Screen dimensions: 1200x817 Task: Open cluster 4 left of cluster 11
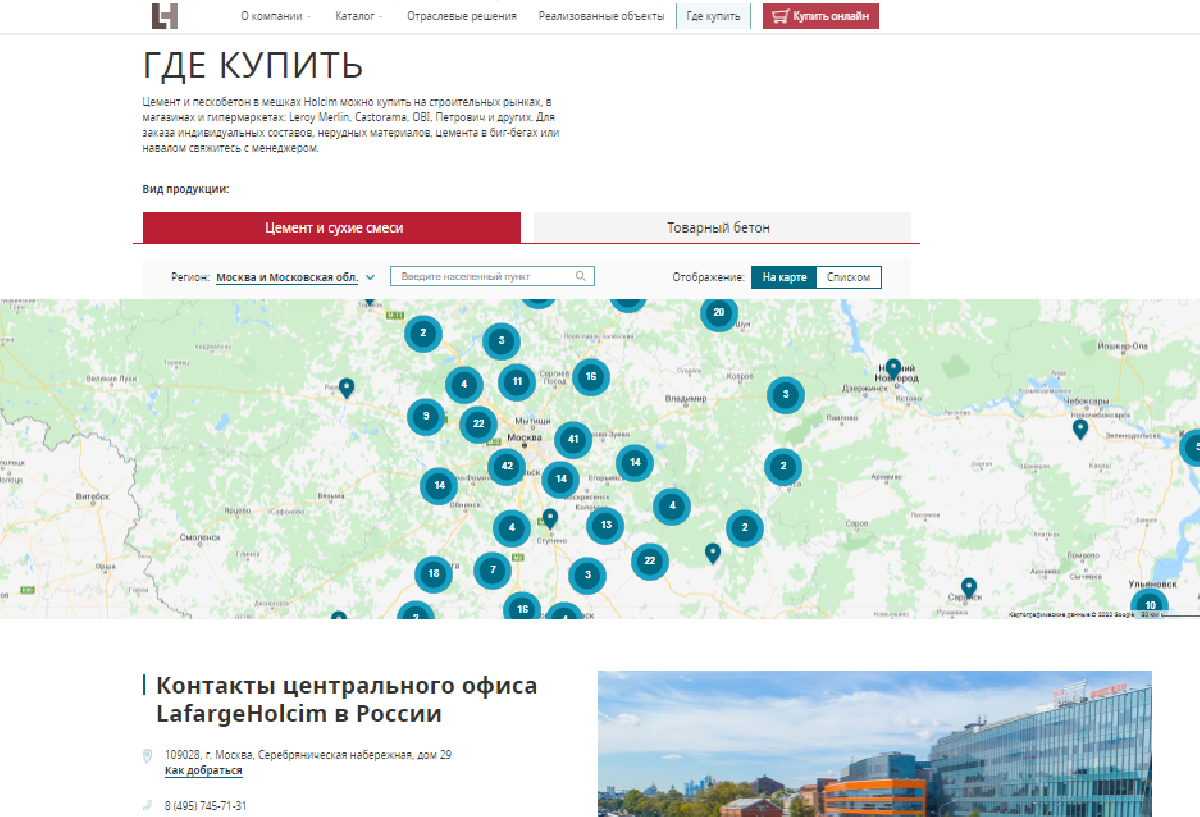pos(464,384)
